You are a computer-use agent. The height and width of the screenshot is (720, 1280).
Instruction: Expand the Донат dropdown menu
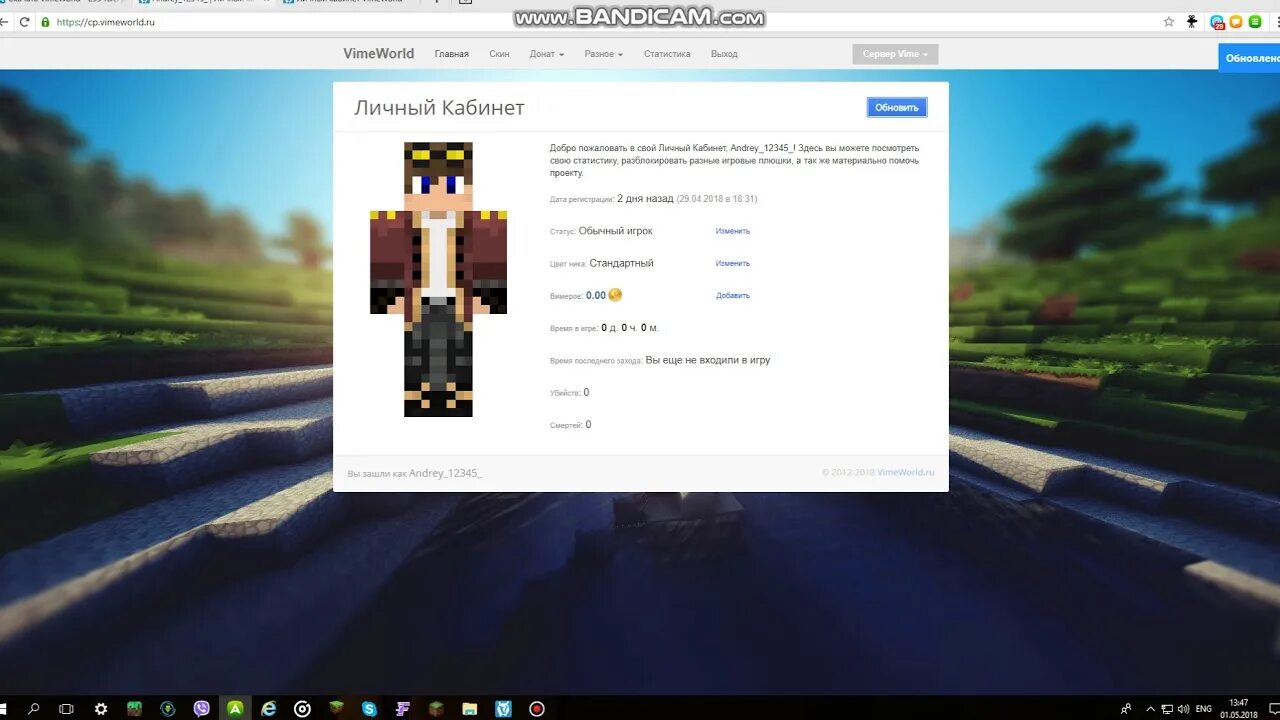tap(547, 54)
